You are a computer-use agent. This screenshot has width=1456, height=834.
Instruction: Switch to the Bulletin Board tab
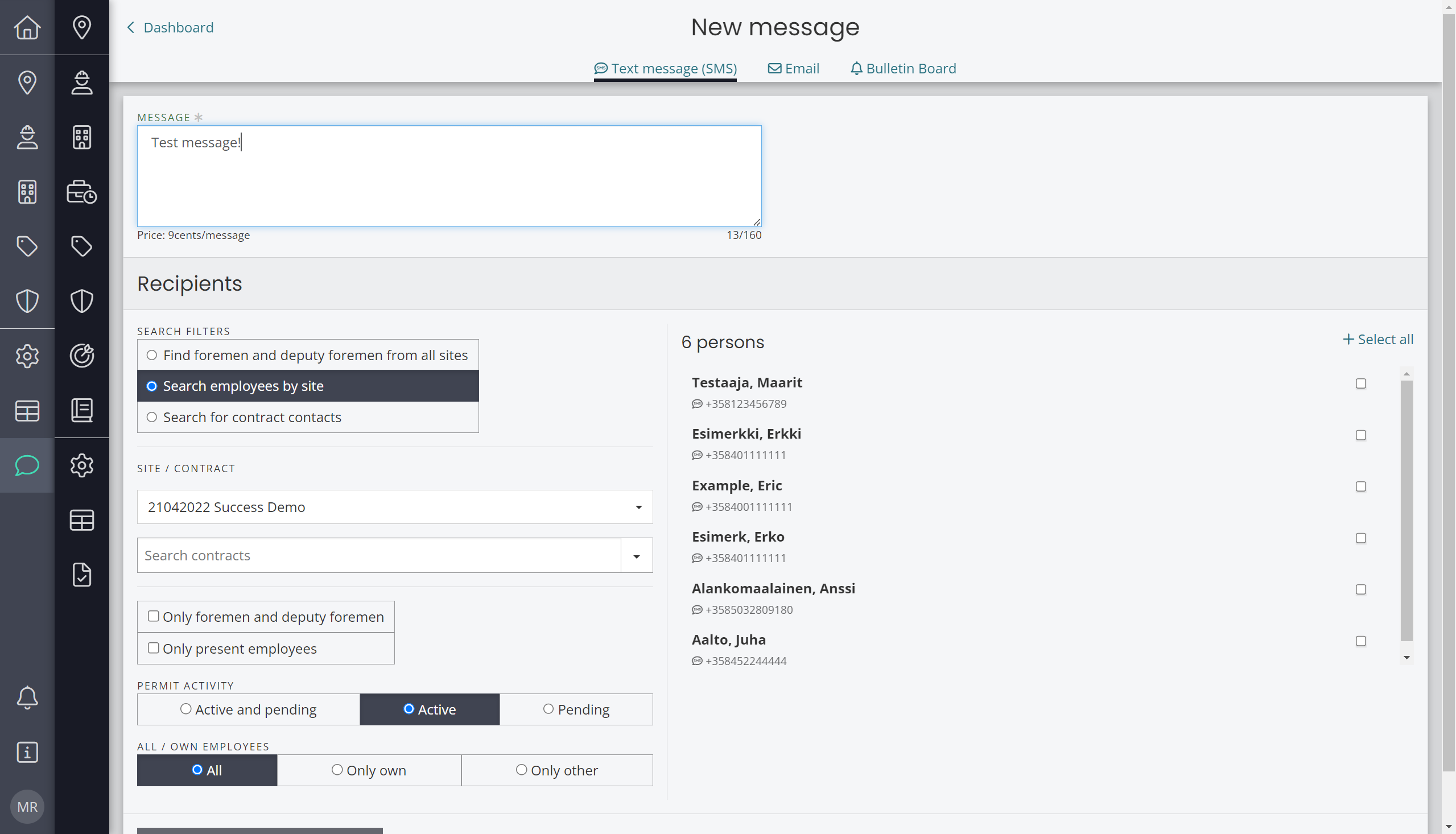click(903, 69)
